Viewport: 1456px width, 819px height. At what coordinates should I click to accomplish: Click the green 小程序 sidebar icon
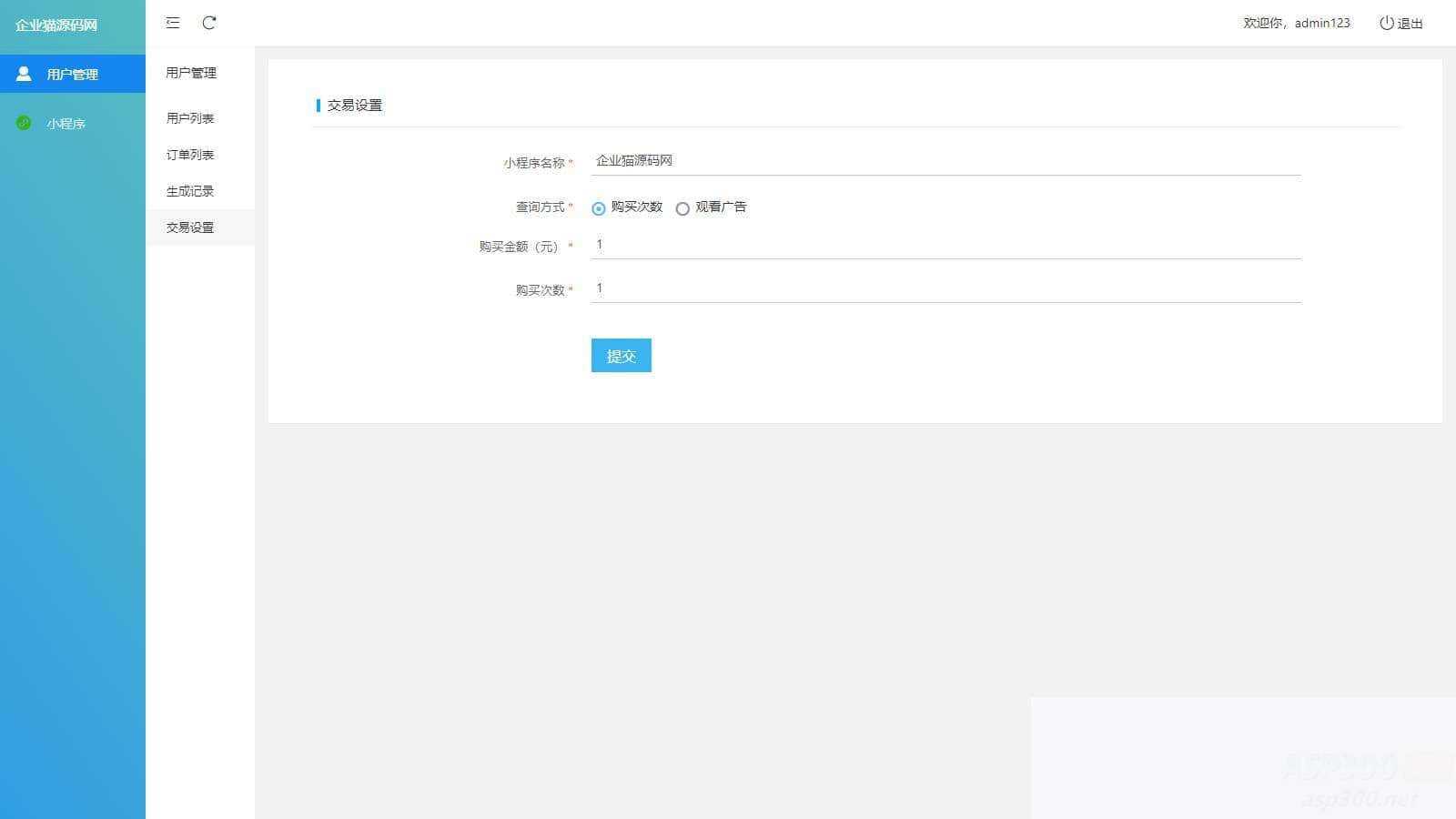point(25,124)
